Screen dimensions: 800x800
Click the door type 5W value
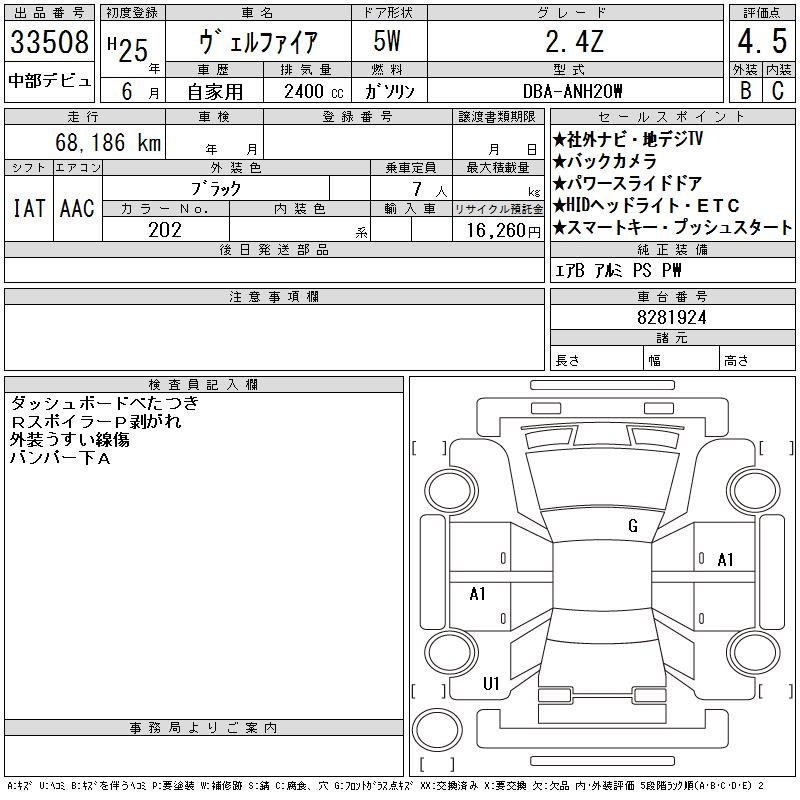tap(387, 41)
